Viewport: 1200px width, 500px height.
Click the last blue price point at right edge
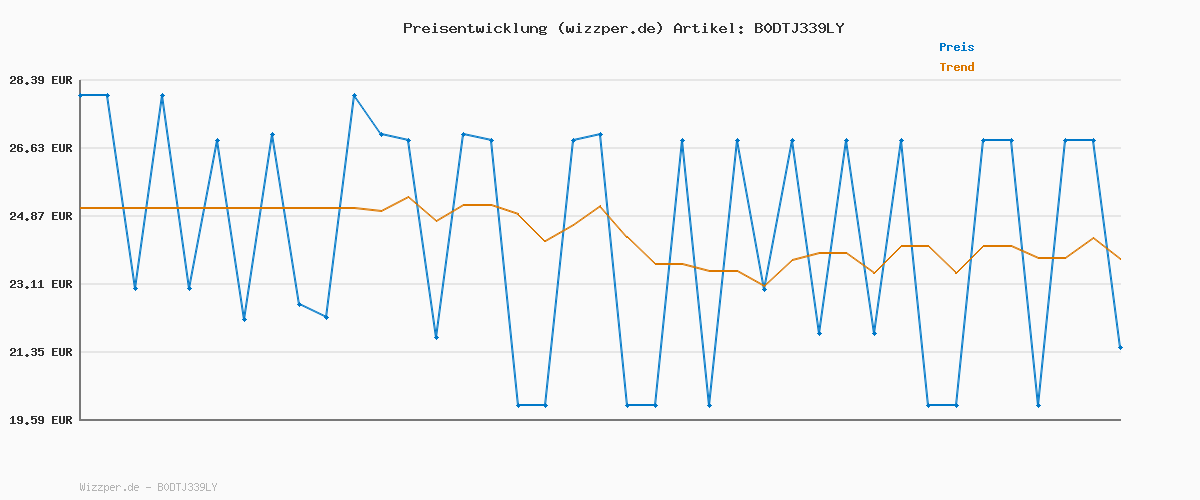[x=1120, y=347]
